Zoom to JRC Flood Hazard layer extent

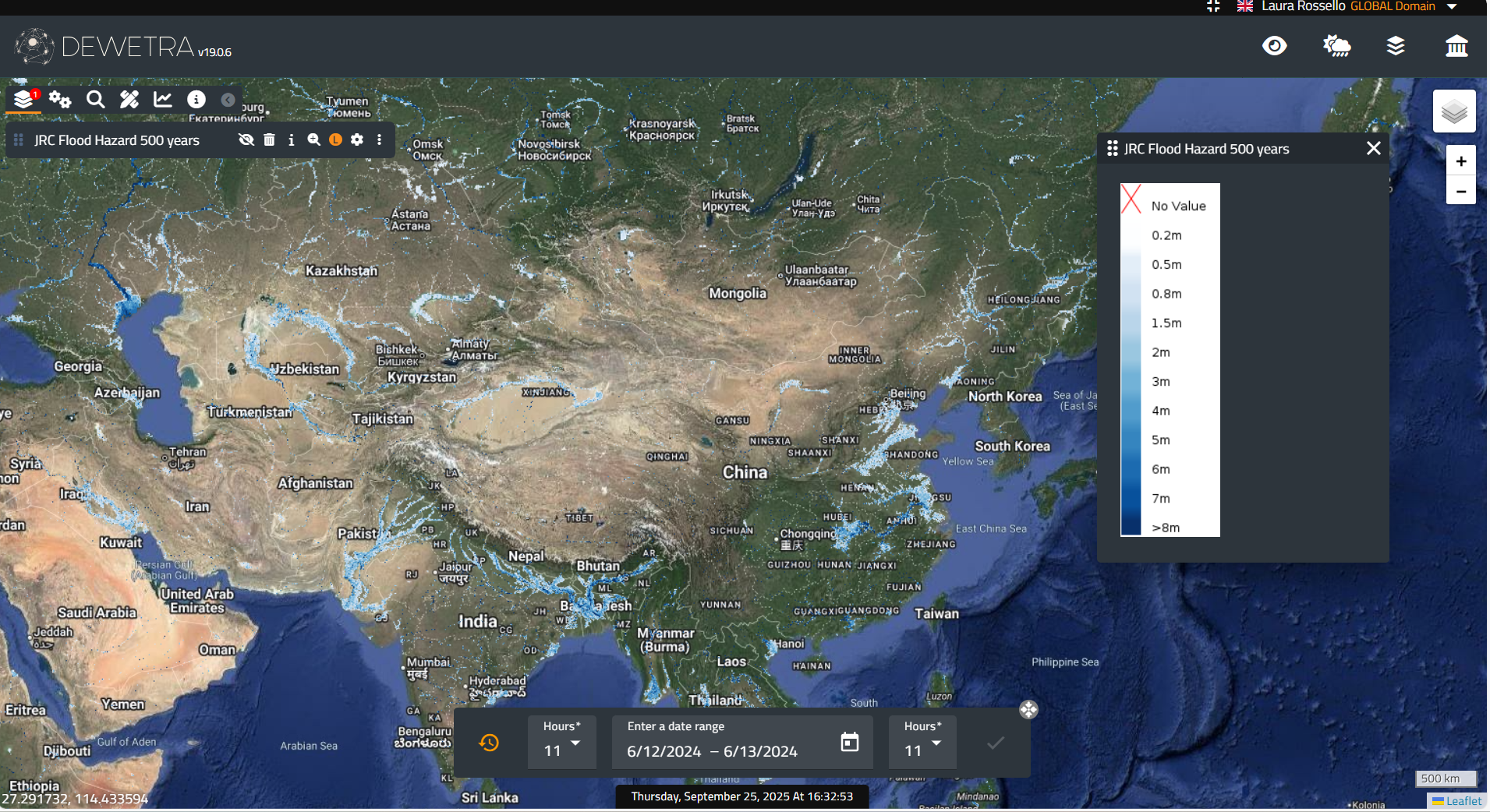(313, 139)
